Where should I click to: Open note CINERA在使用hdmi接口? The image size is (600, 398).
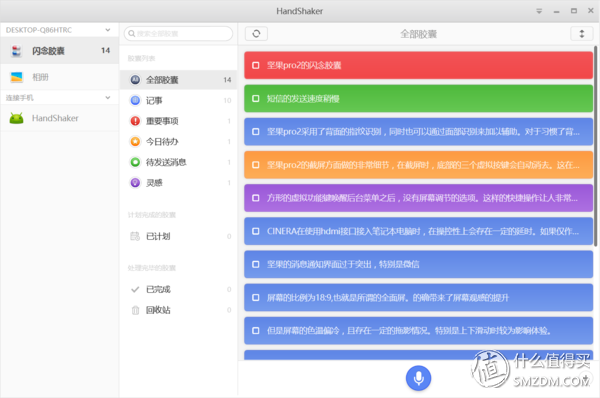tap(418, 231)
